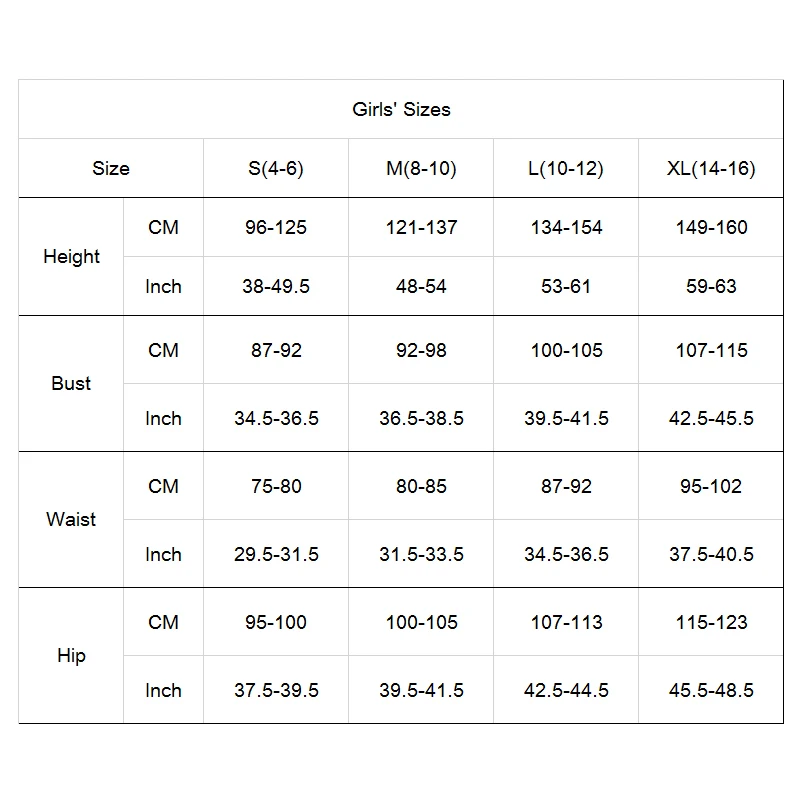Select the Size header cell

click(x=111, y=168)
